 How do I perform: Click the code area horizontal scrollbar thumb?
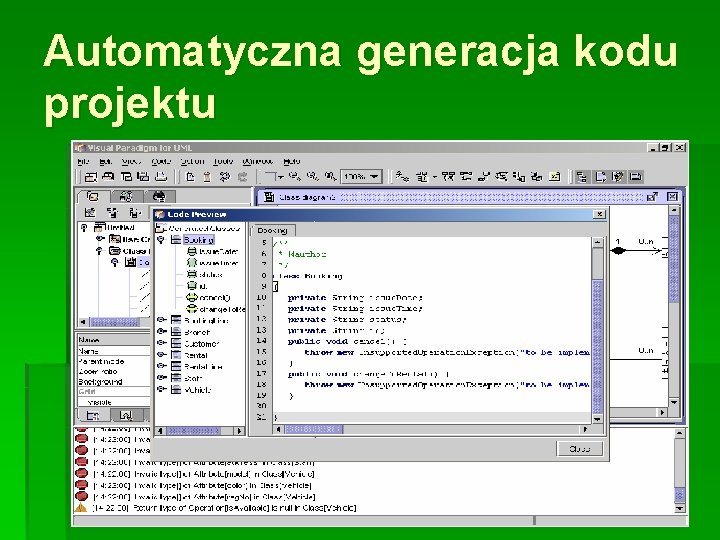314,429
